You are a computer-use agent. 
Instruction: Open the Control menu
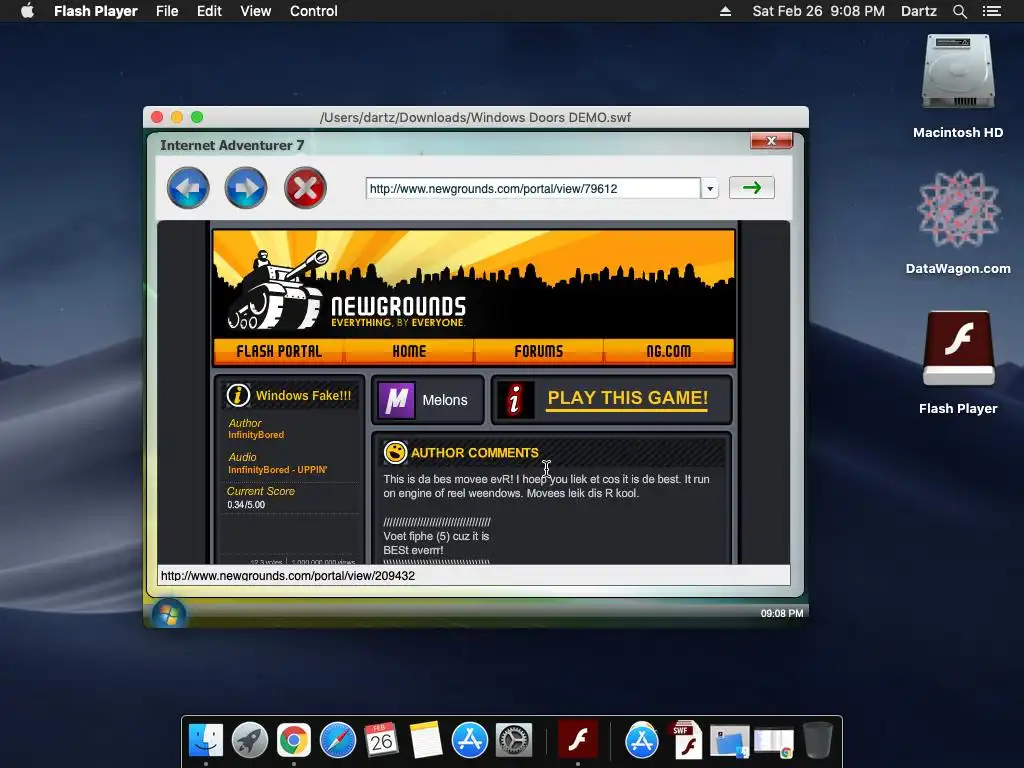(313, 11)
